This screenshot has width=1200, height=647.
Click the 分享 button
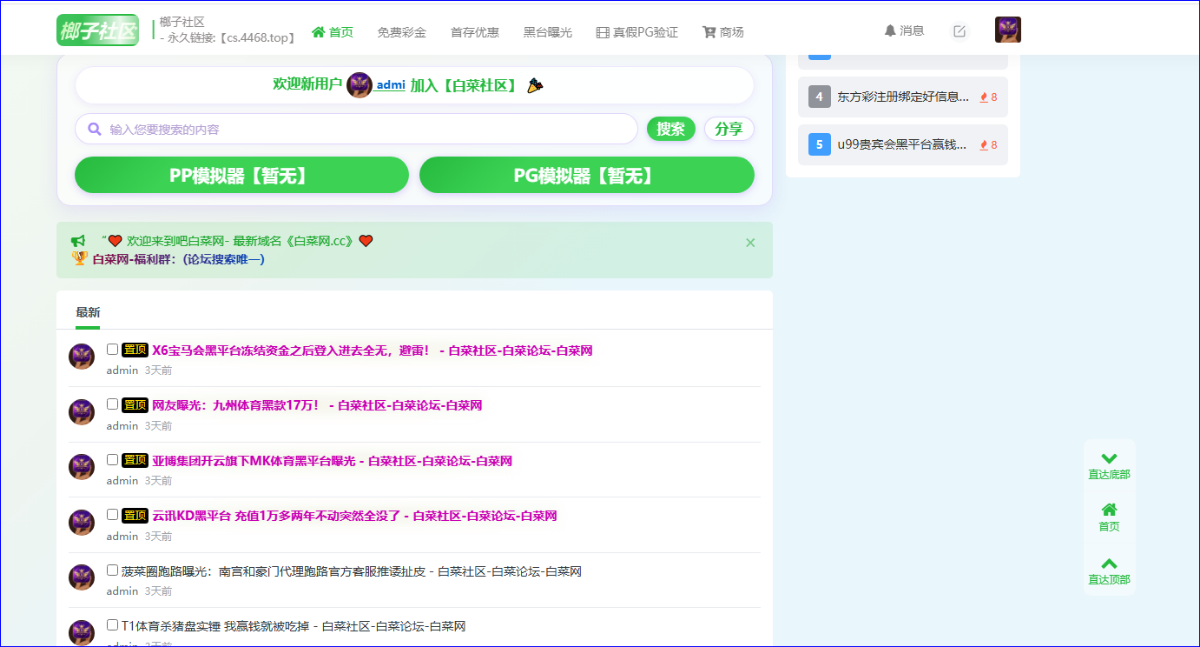point(729,129)
